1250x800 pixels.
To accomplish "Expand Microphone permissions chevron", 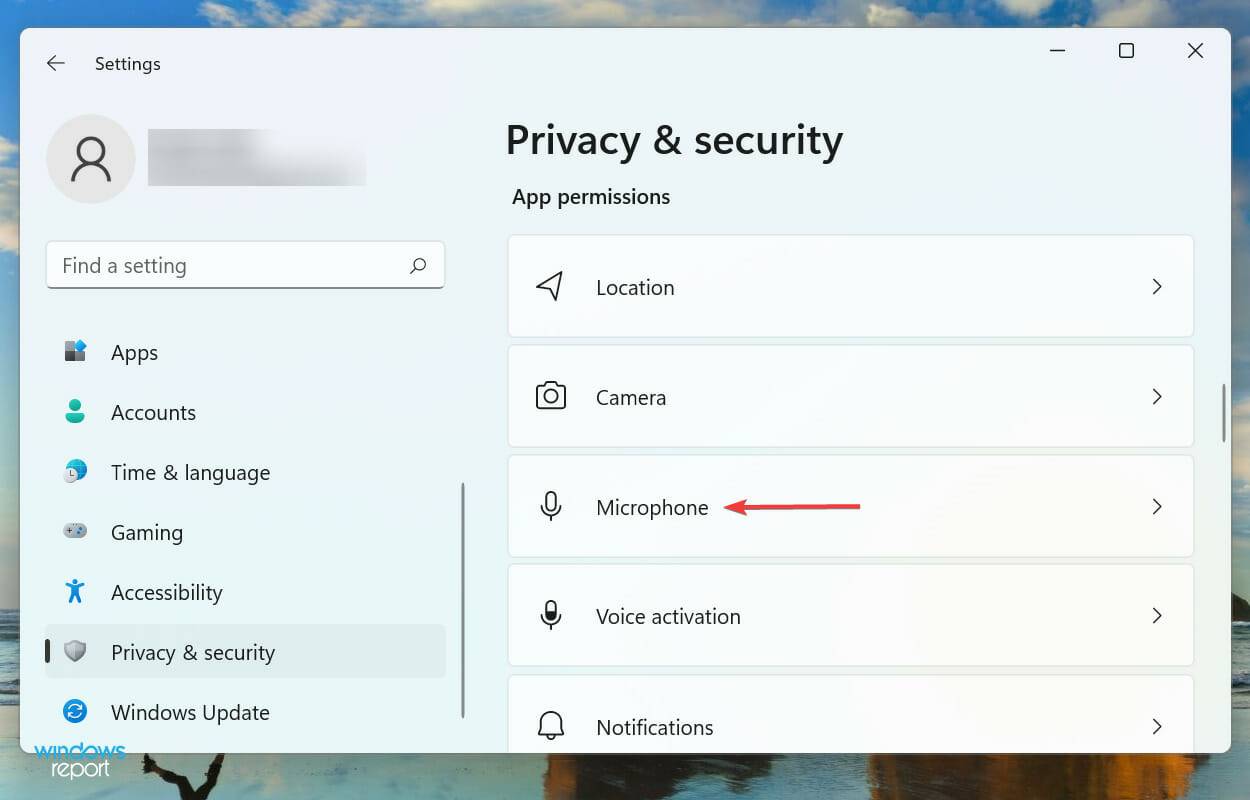I will (x=1157, y=507).
